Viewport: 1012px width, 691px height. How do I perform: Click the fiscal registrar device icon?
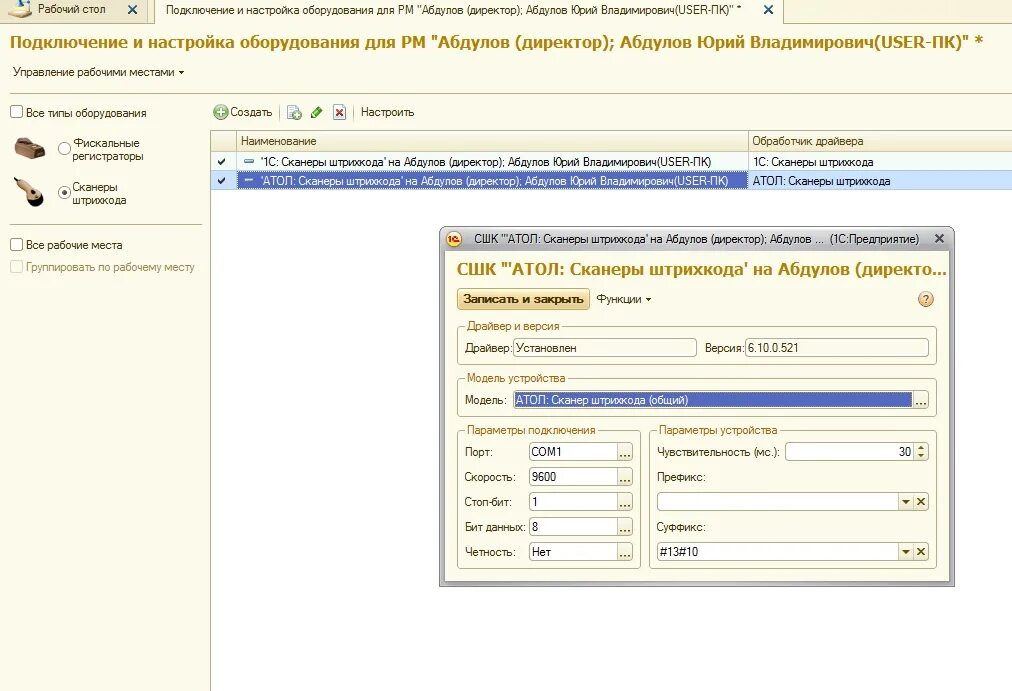30,148
